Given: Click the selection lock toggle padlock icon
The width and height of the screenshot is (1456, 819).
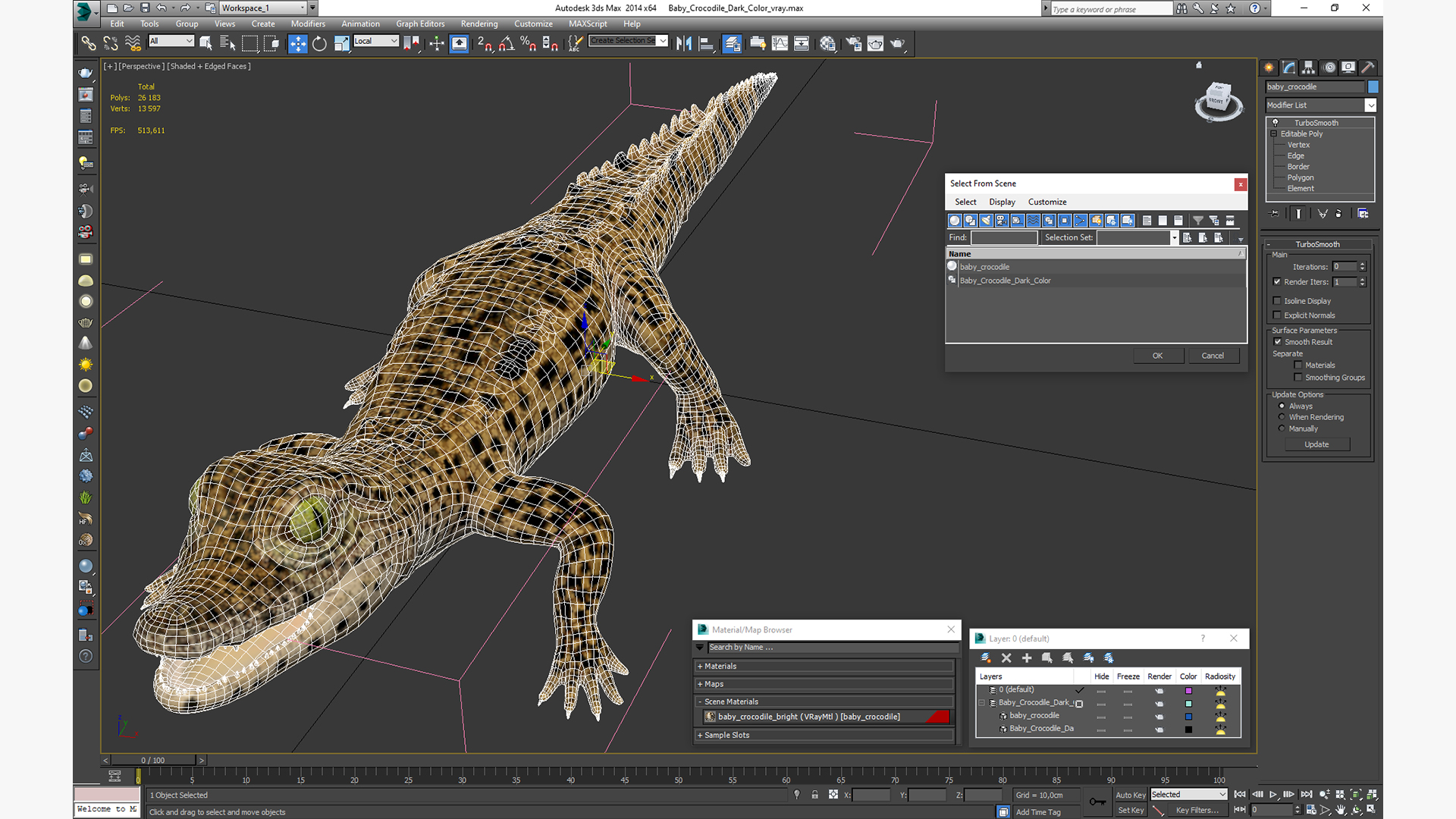Looking at the screenshot, I should (814, 795).
